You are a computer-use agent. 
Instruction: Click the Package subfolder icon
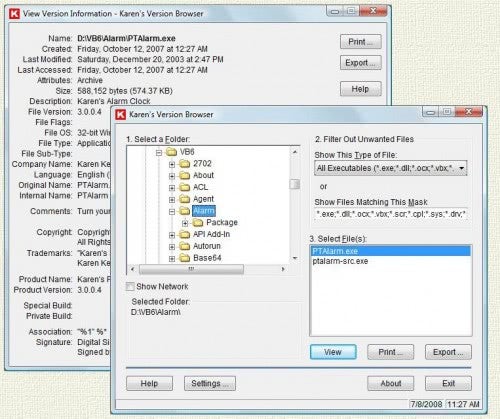(x=198, y=222)
